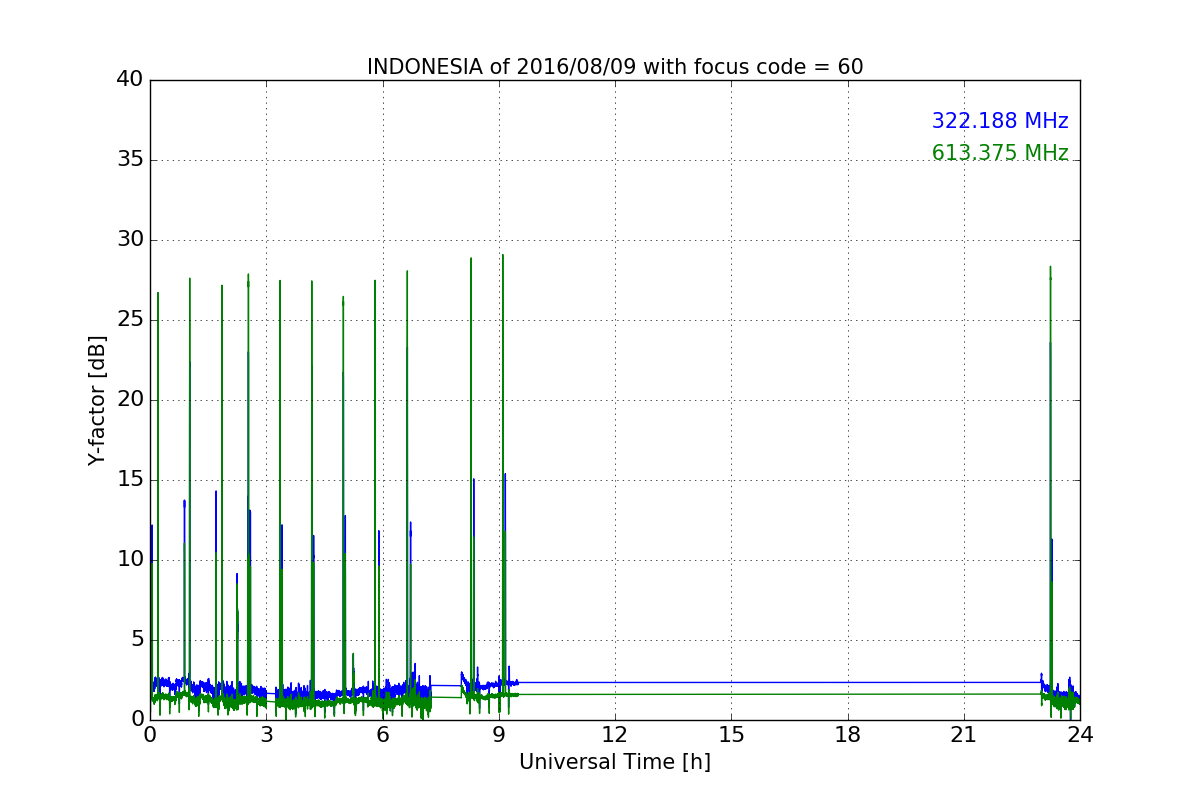Click x-axis tick label 21
This screenshot has width=1200, height=800.
964,735
